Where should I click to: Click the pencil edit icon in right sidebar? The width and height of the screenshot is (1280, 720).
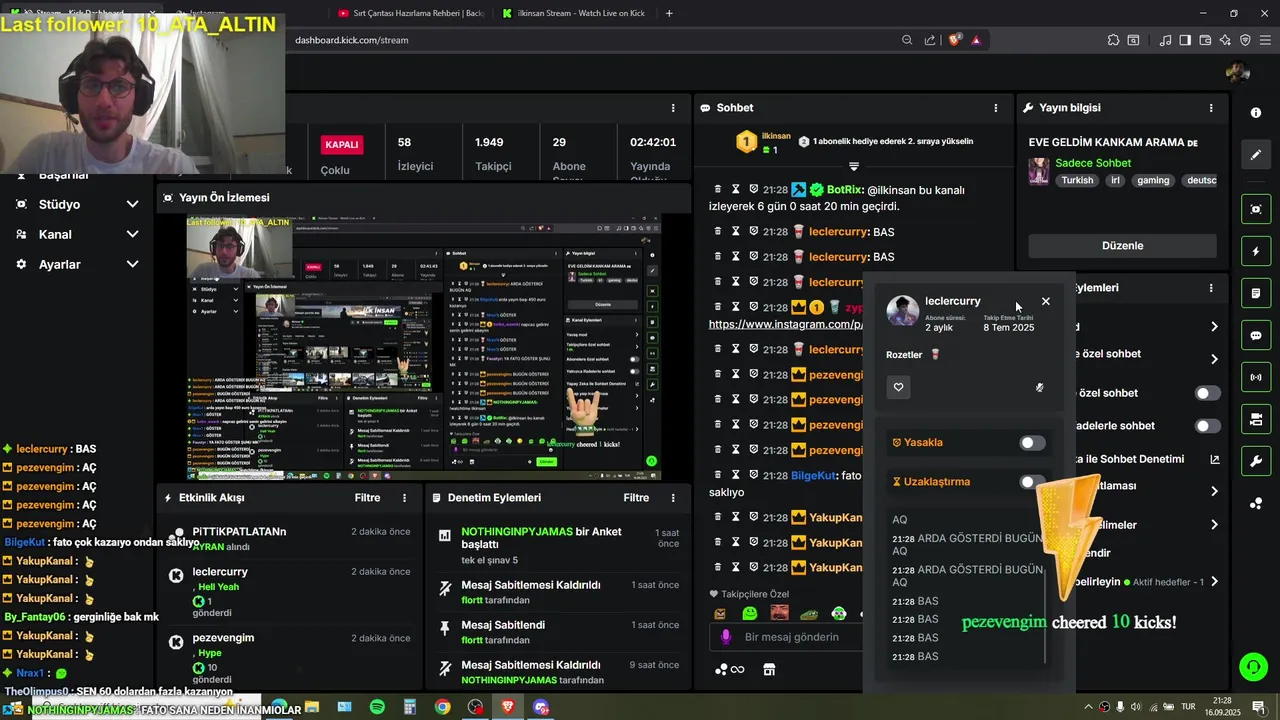(1256, 155)
